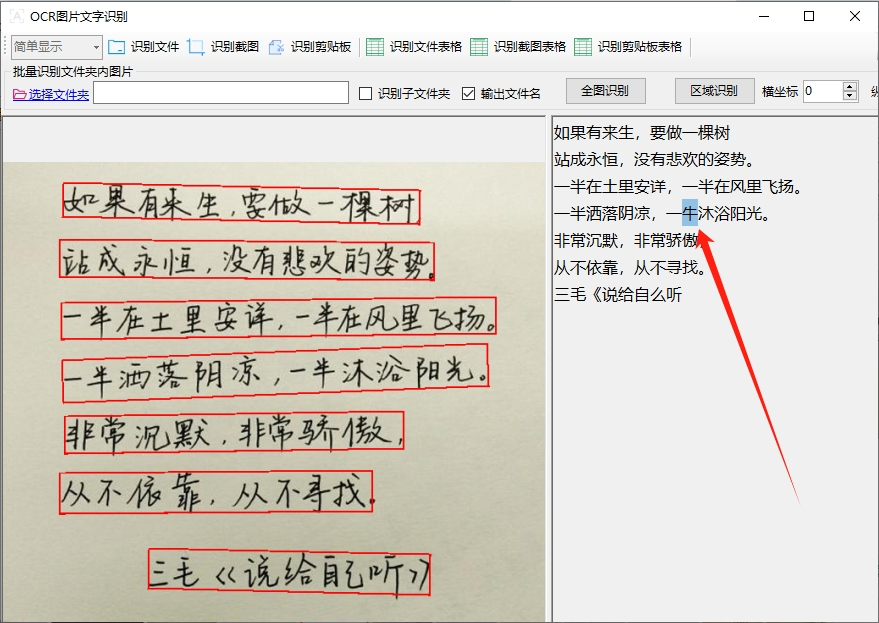This screenshot has width=879, height=623.
Task: Set the 横坐标 value field
Action: [820, 91]
